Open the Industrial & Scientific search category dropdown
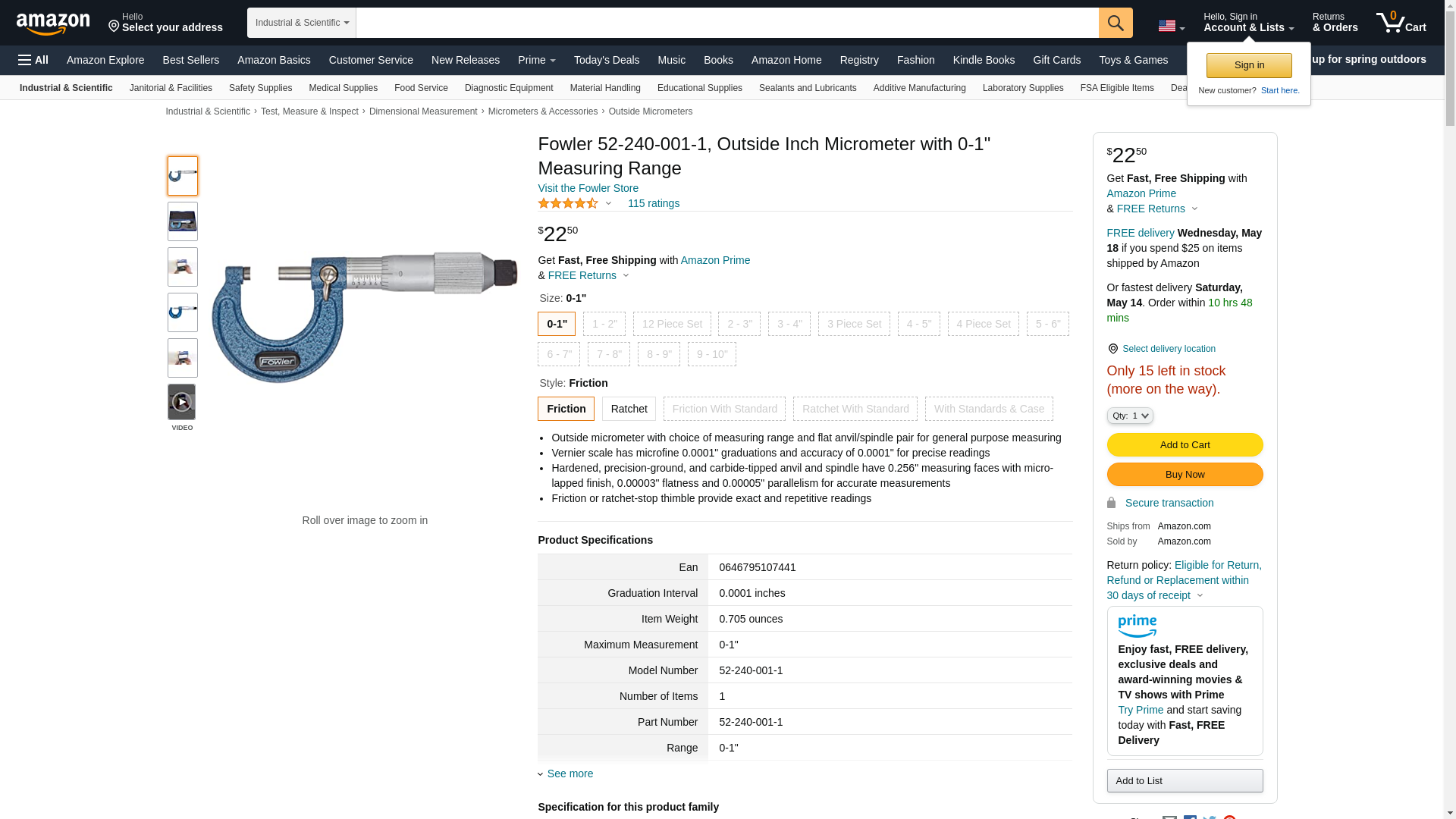The width and height of the screenshot is (1456, 819). coord(302,23)
